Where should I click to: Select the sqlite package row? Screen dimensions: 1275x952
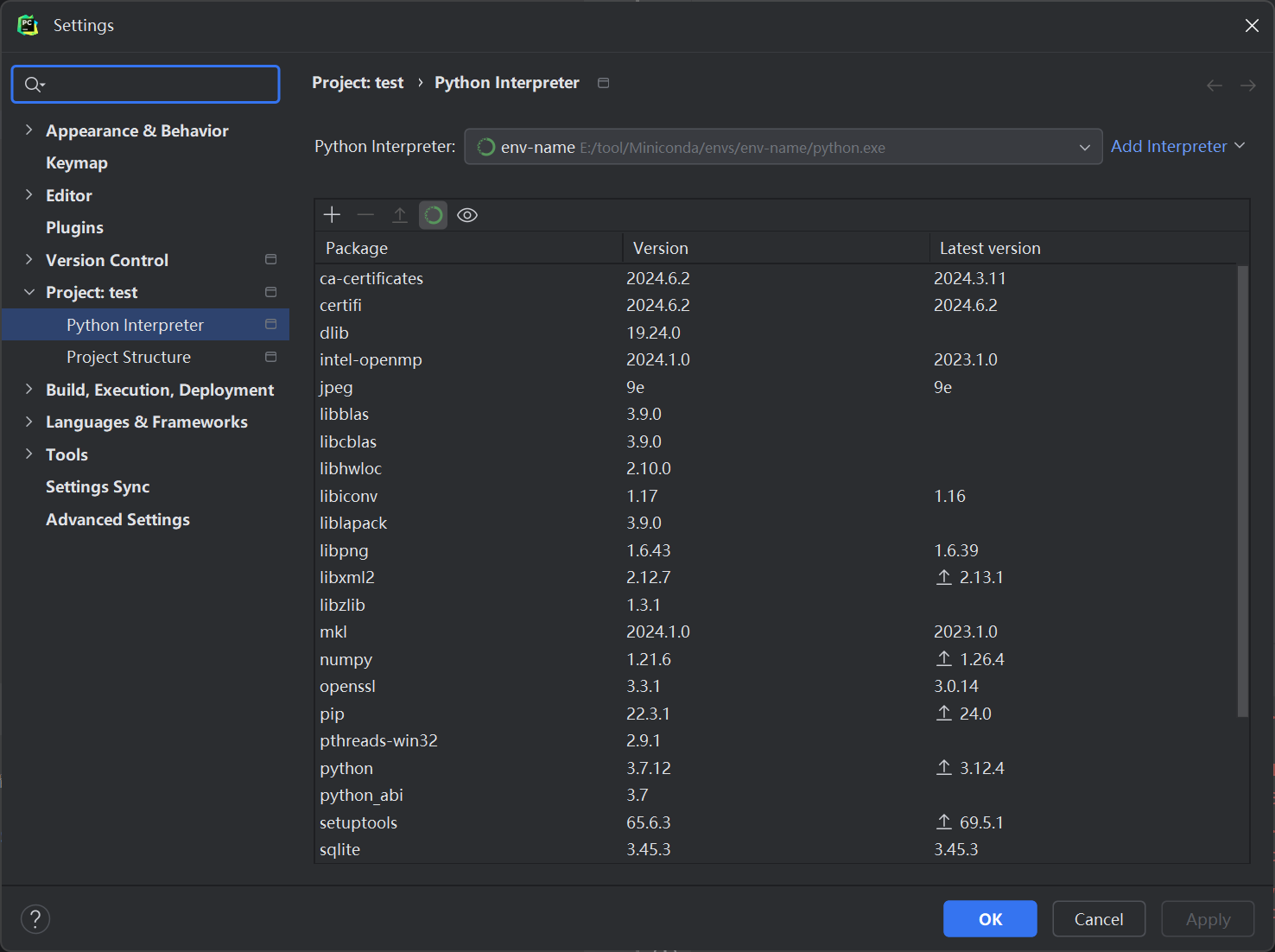tap(776, 849)
